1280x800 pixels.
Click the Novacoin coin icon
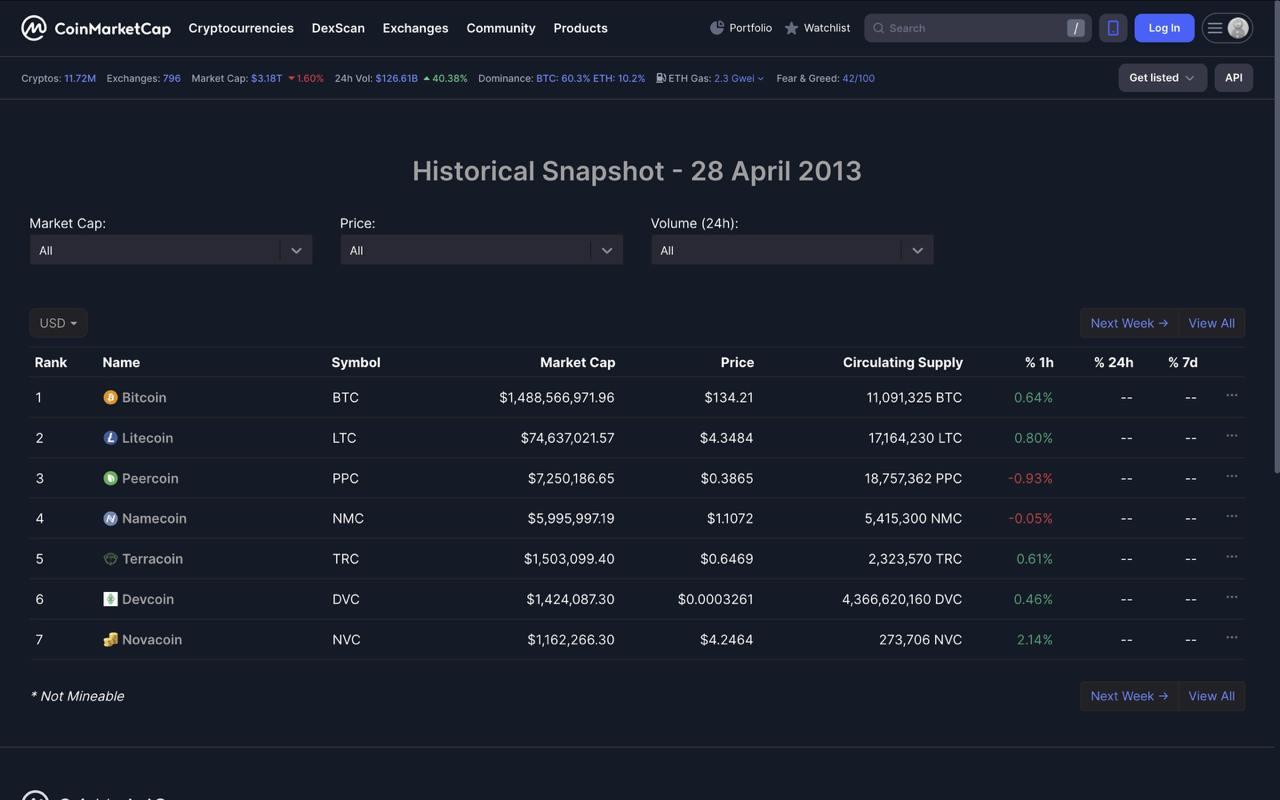pos(111,639)
